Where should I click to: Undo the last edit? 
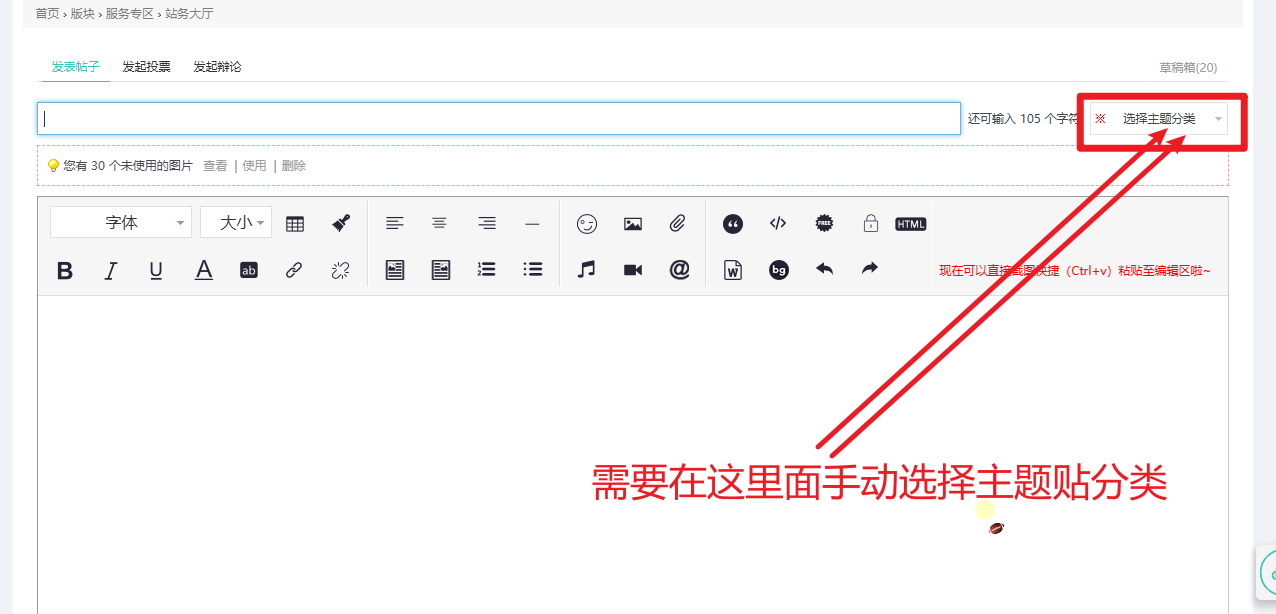(824, 269)
